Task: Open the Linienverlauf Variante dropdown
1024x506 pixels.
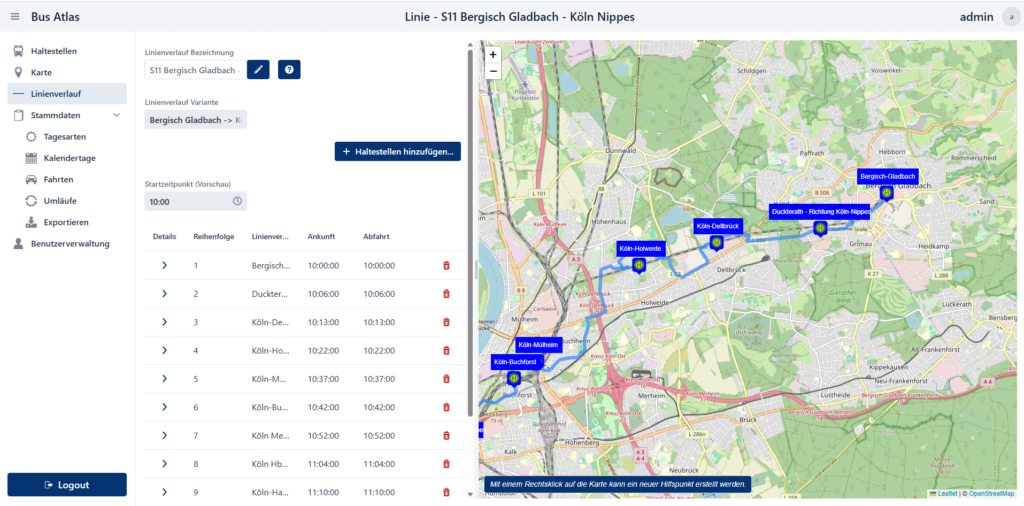Action: pos(196,120)
